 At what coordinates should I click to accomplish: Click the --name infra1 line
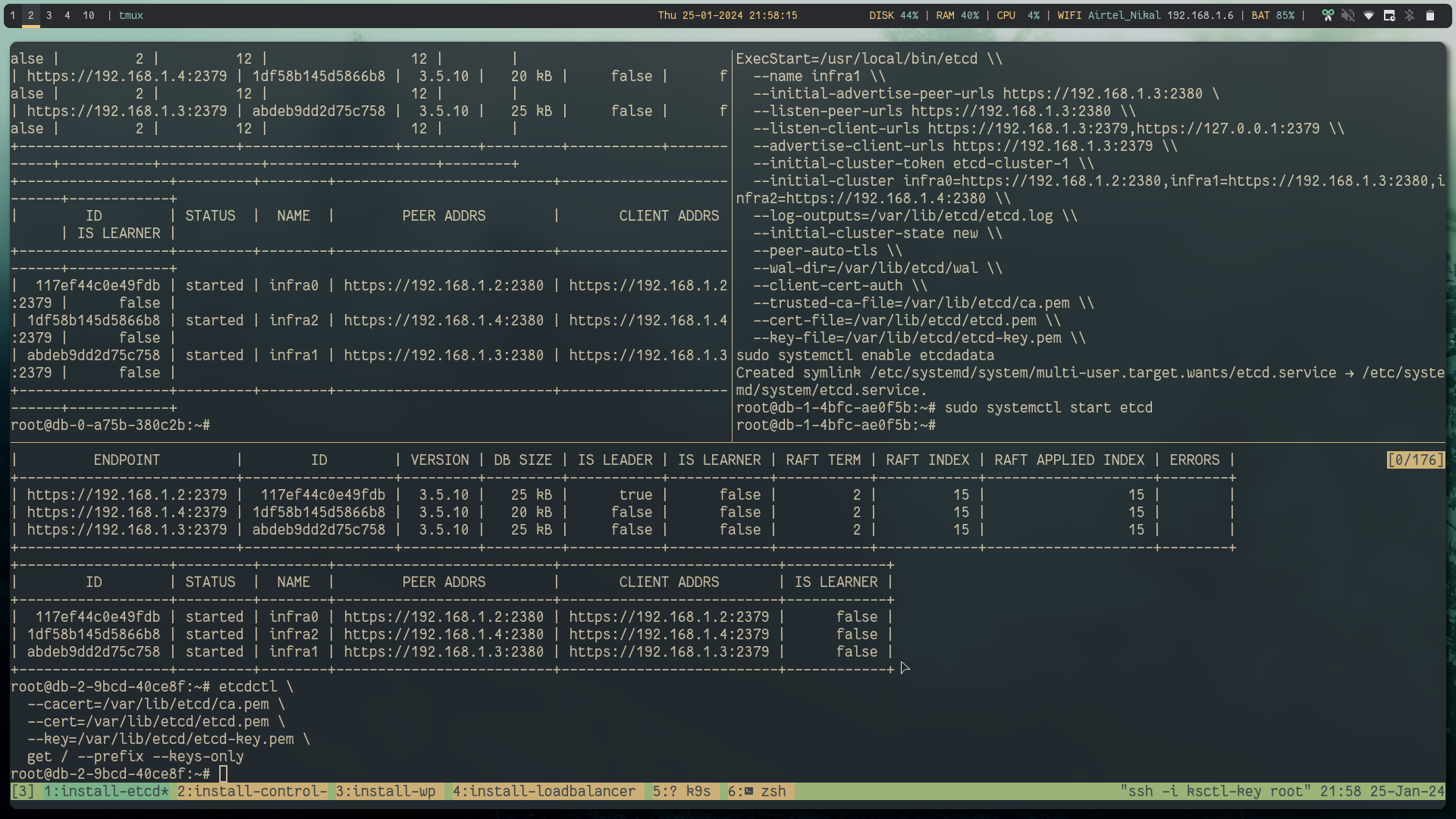819,76
